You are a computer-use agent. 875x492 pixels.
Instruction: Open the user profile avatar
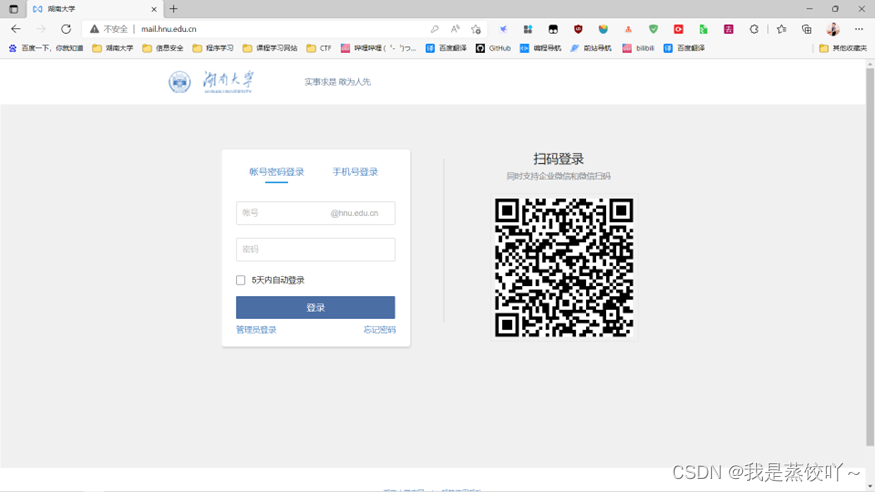tap(833, 29)
